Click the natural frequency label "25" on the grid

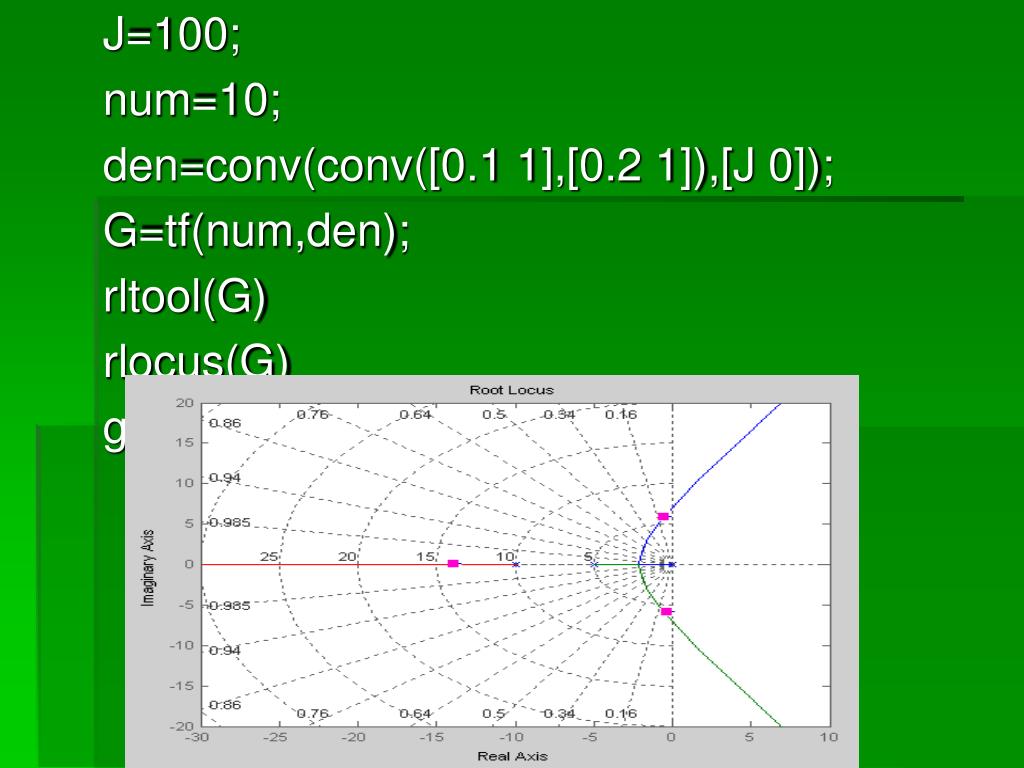click(269, 557)
